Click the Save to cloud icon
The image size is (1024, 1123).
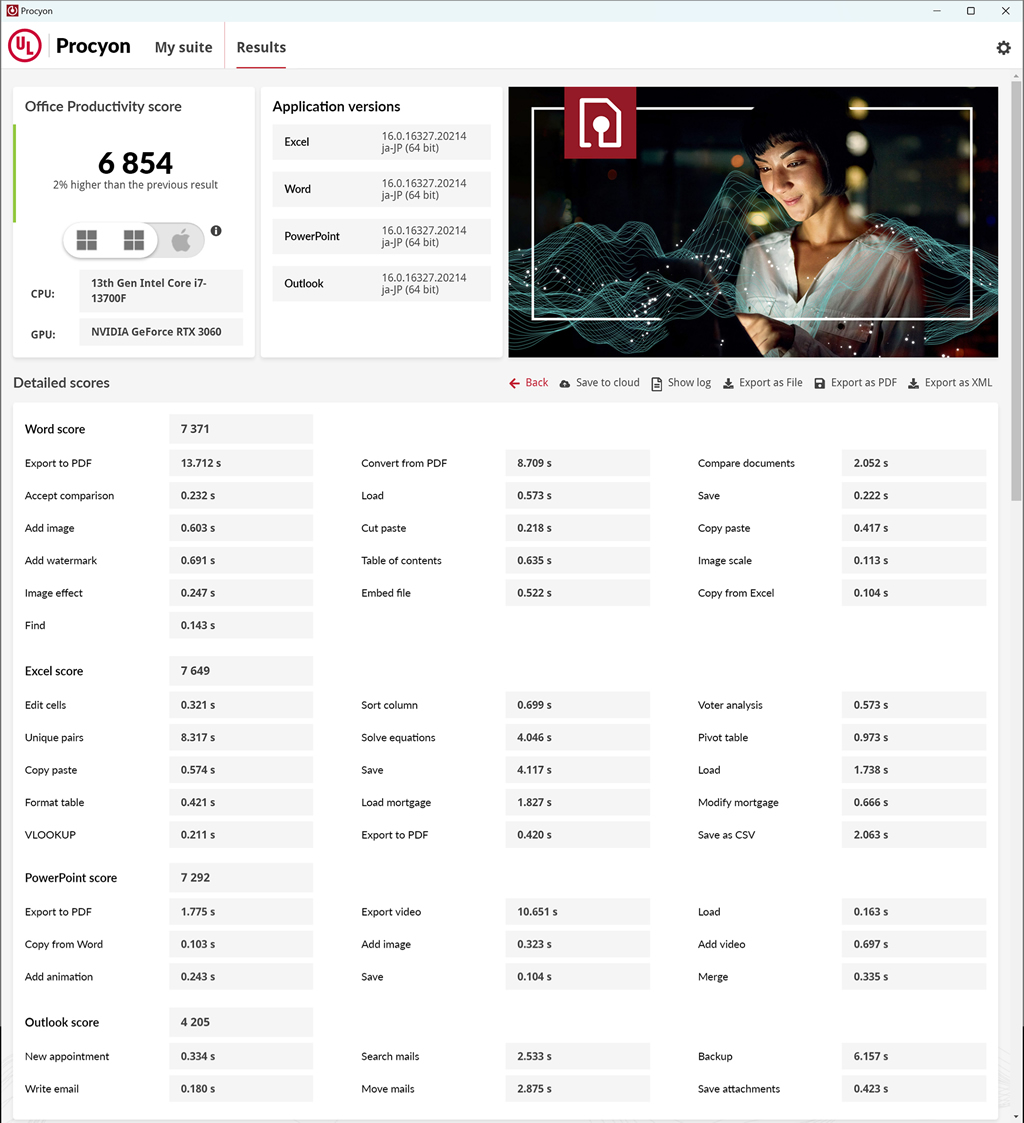(565, 383)
